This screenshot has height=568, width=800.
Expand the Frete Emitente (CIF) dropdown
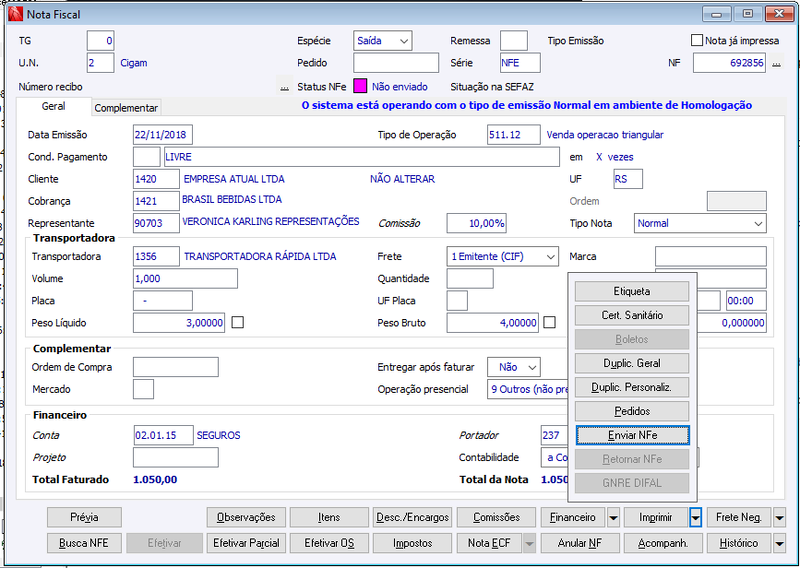point(503,257)
